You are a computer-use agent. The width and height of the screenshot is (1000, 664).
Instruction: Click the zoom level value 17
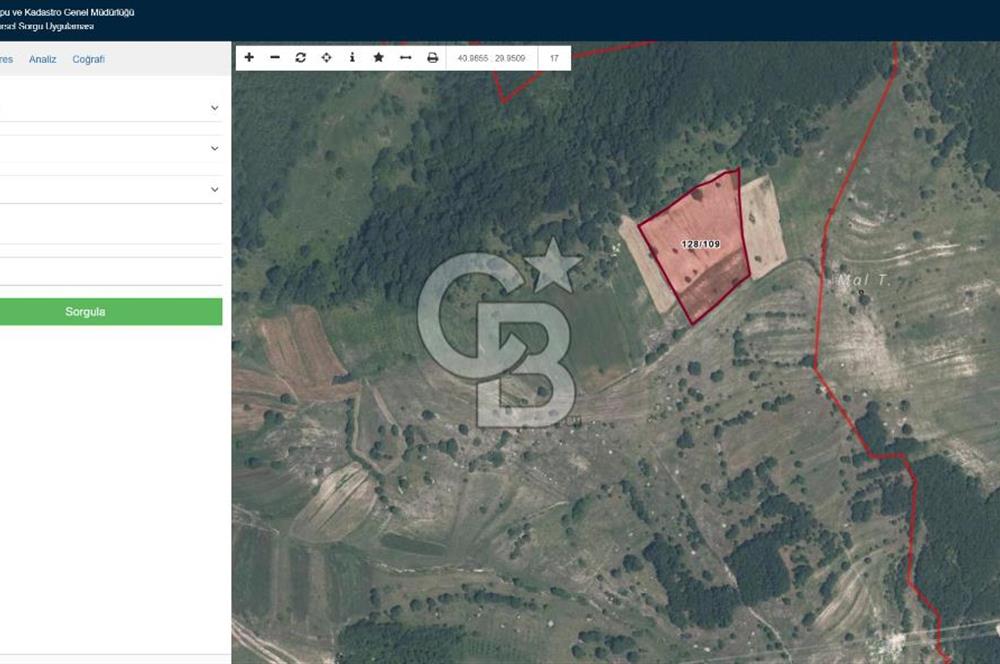554,58
